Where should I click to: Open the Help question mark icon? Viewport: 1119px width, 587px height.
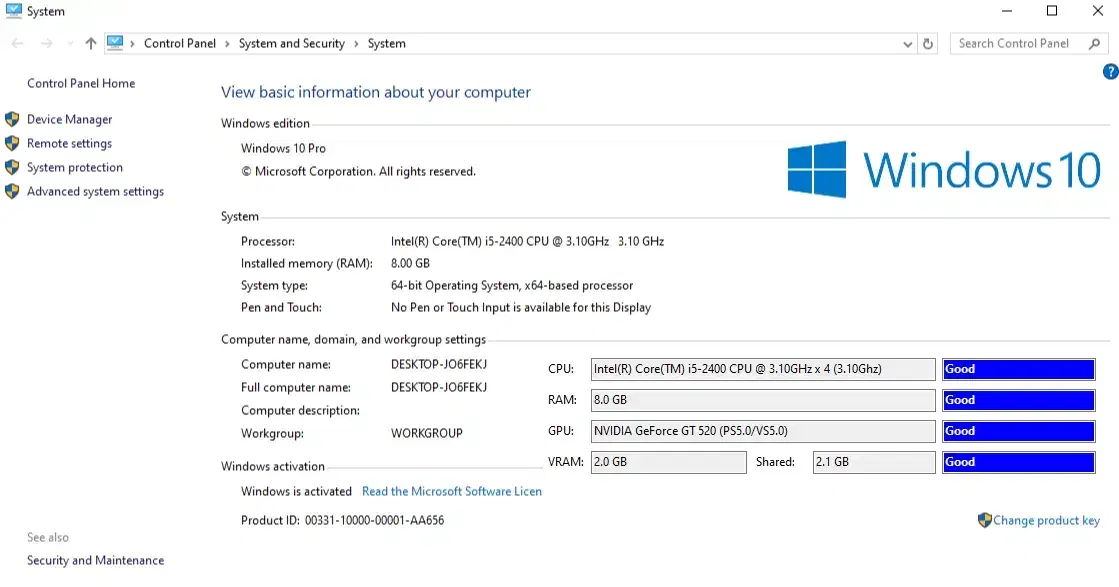pyautogui.click(x=1110, y=72)
